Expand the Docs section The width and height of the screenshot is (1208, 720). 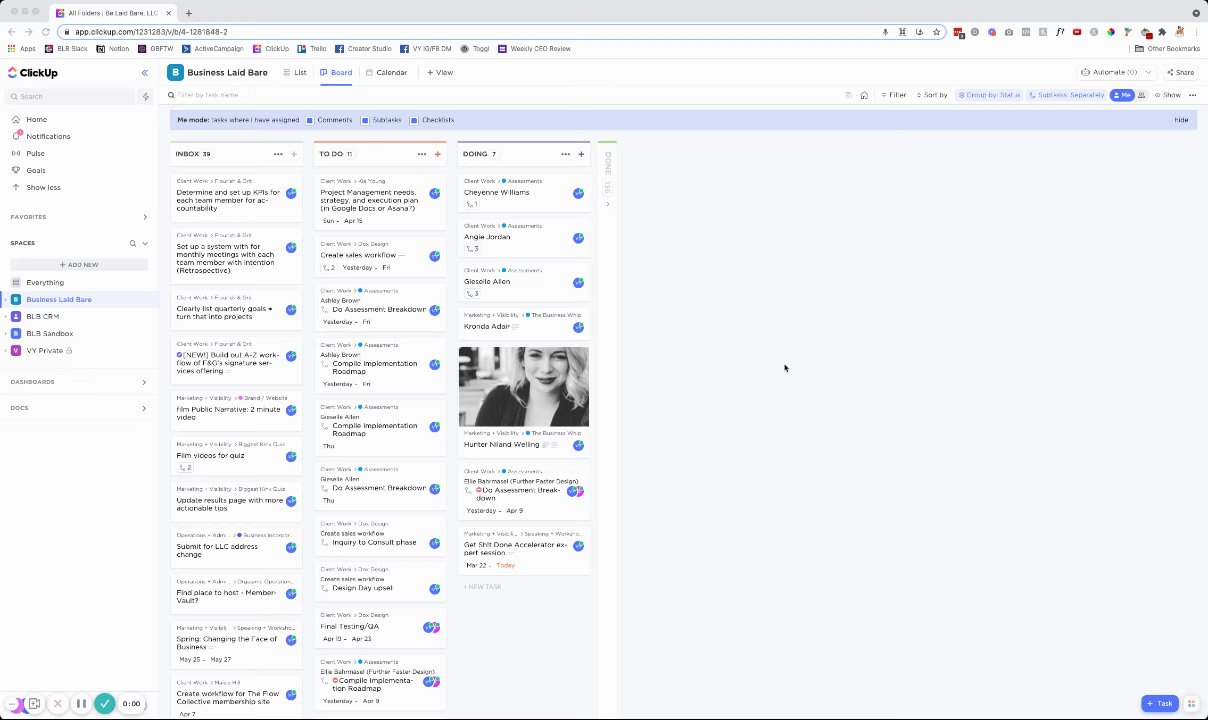(x=144, y=408)
